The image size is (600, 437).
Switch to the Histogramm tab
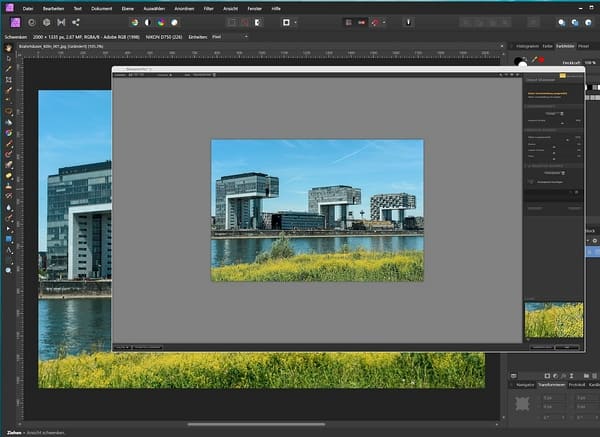pyautogui.click(x=528, y=46)
